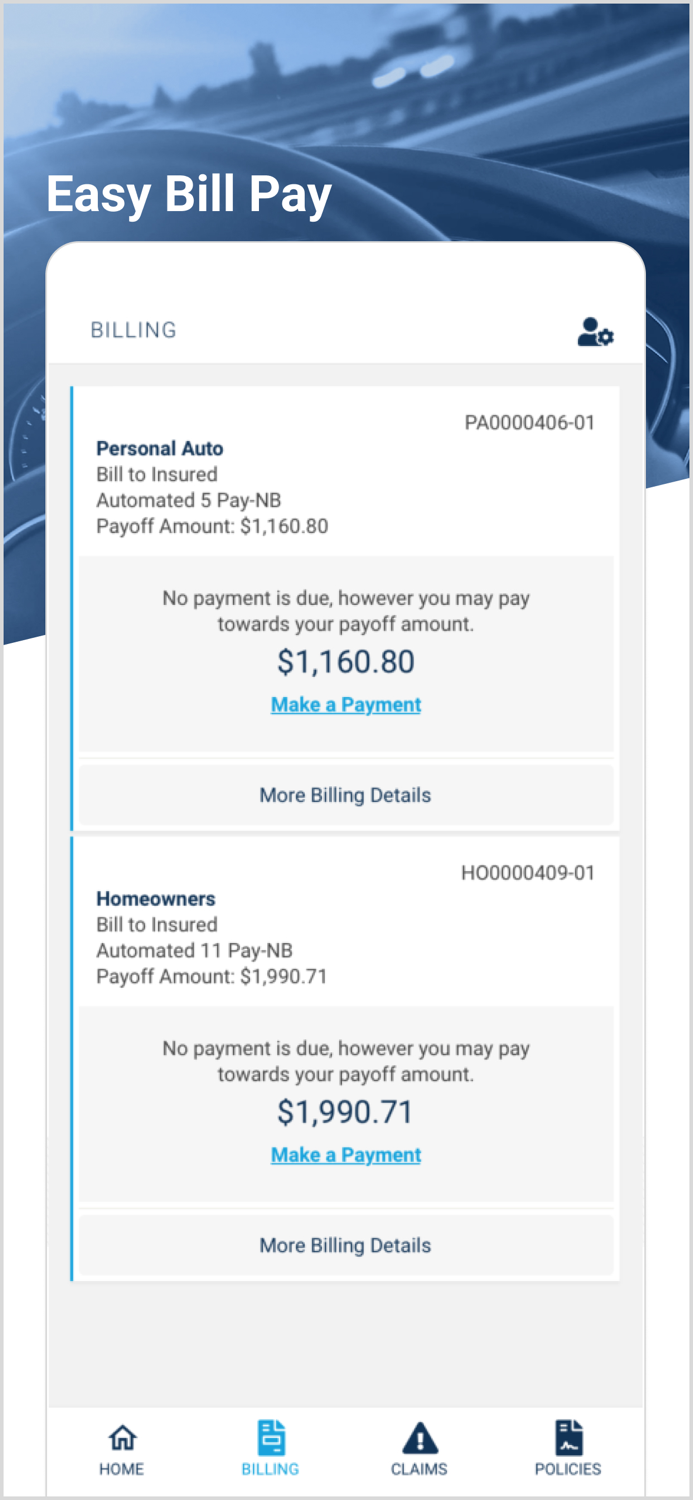The image size is (693, 1500).
Task: Open More Billing Details for Personal Auto
Action: coord(345,795)
